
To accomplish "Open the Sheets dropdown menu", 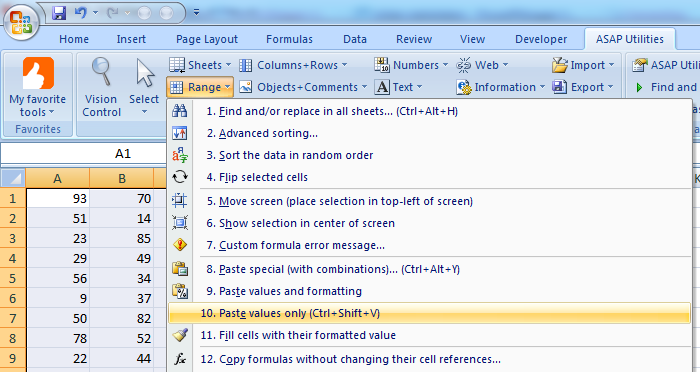I will pos(200,65).
